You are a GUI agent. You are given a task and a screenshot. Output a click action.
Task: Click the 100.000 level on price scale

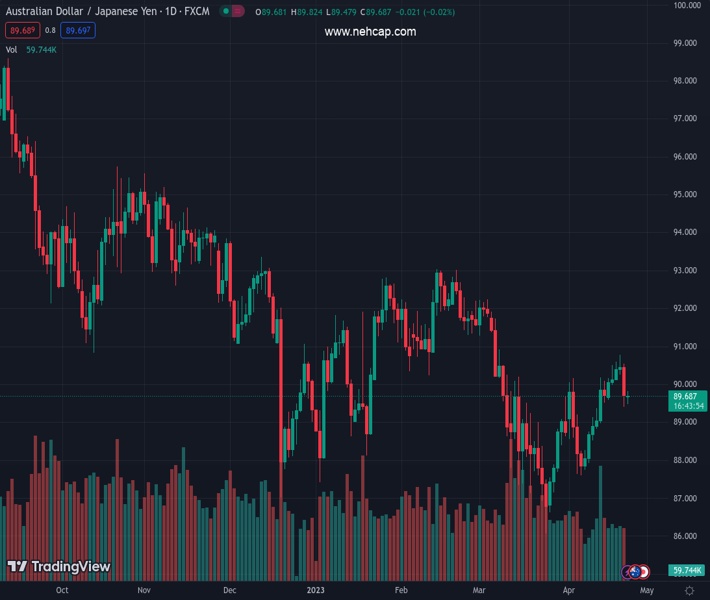686,5
